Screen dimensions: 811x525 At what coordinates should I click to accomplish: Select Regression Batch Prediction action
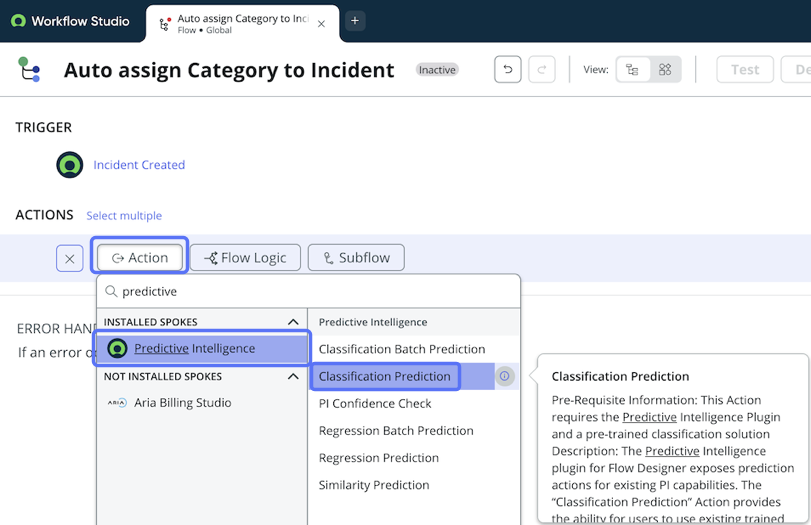(x=396, y=431)
